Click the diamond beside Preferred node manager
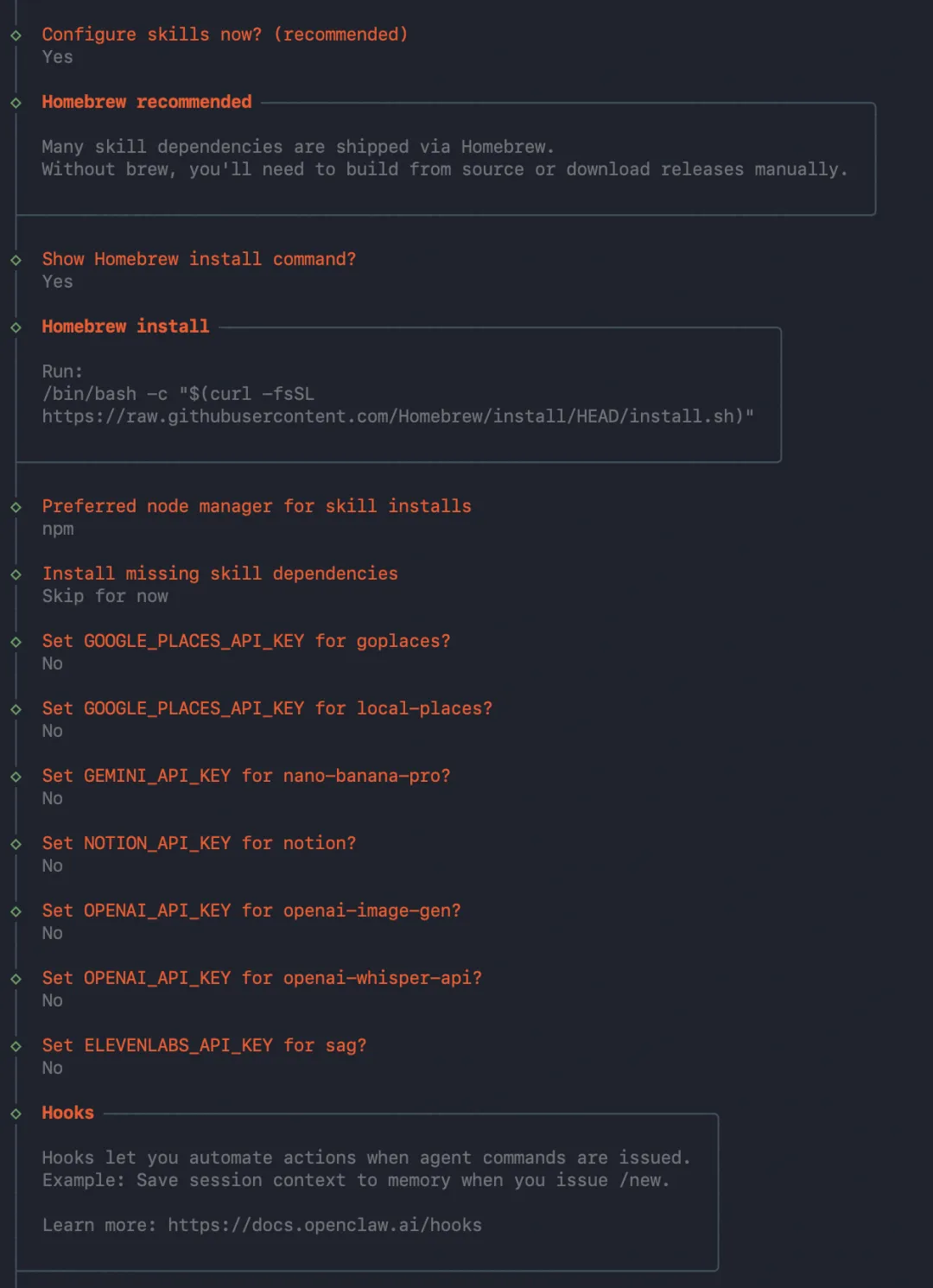 click(16, 507)
